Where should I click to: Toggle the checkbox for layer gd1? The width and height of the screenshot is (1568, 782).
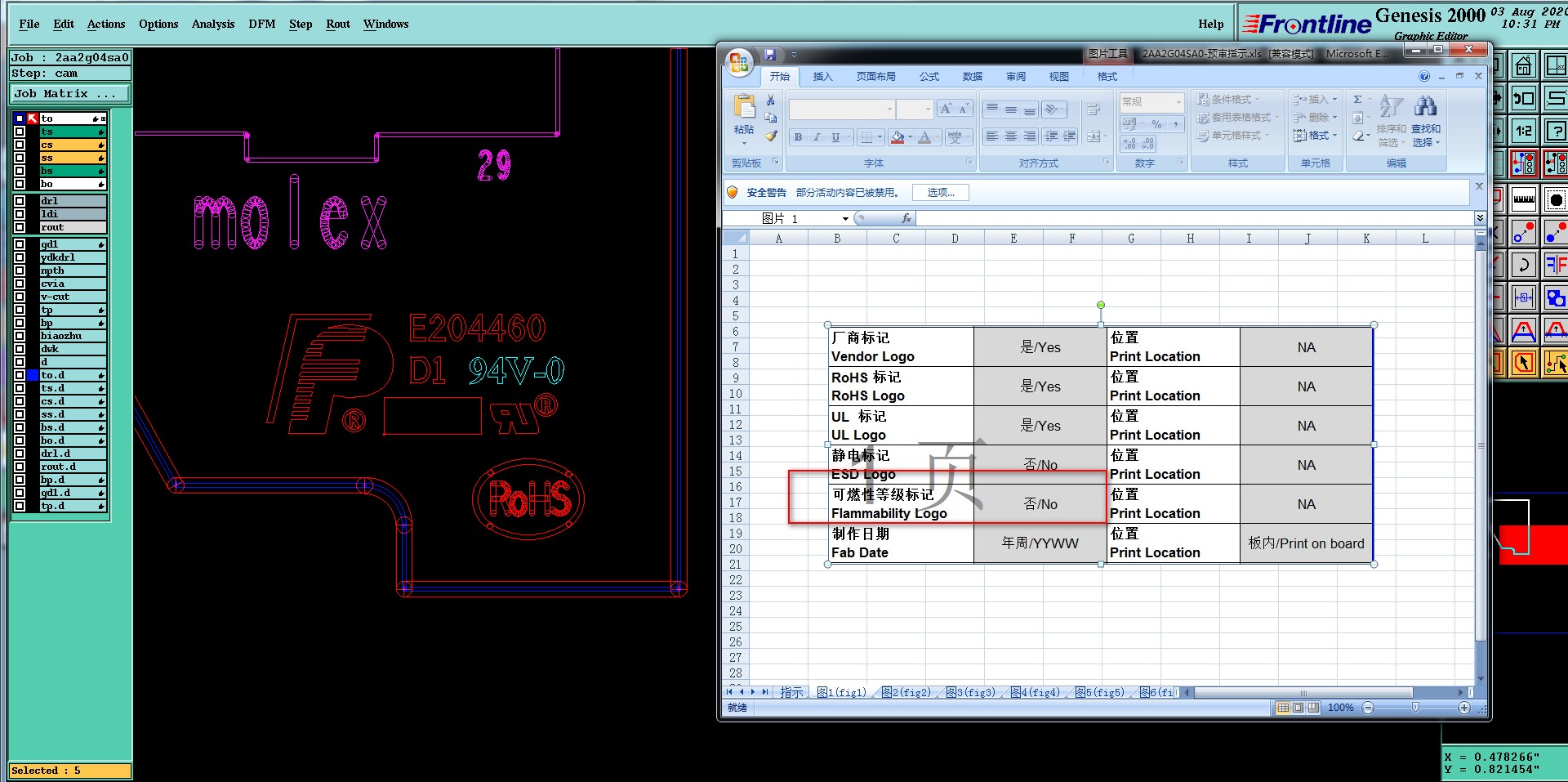[20, 244]
